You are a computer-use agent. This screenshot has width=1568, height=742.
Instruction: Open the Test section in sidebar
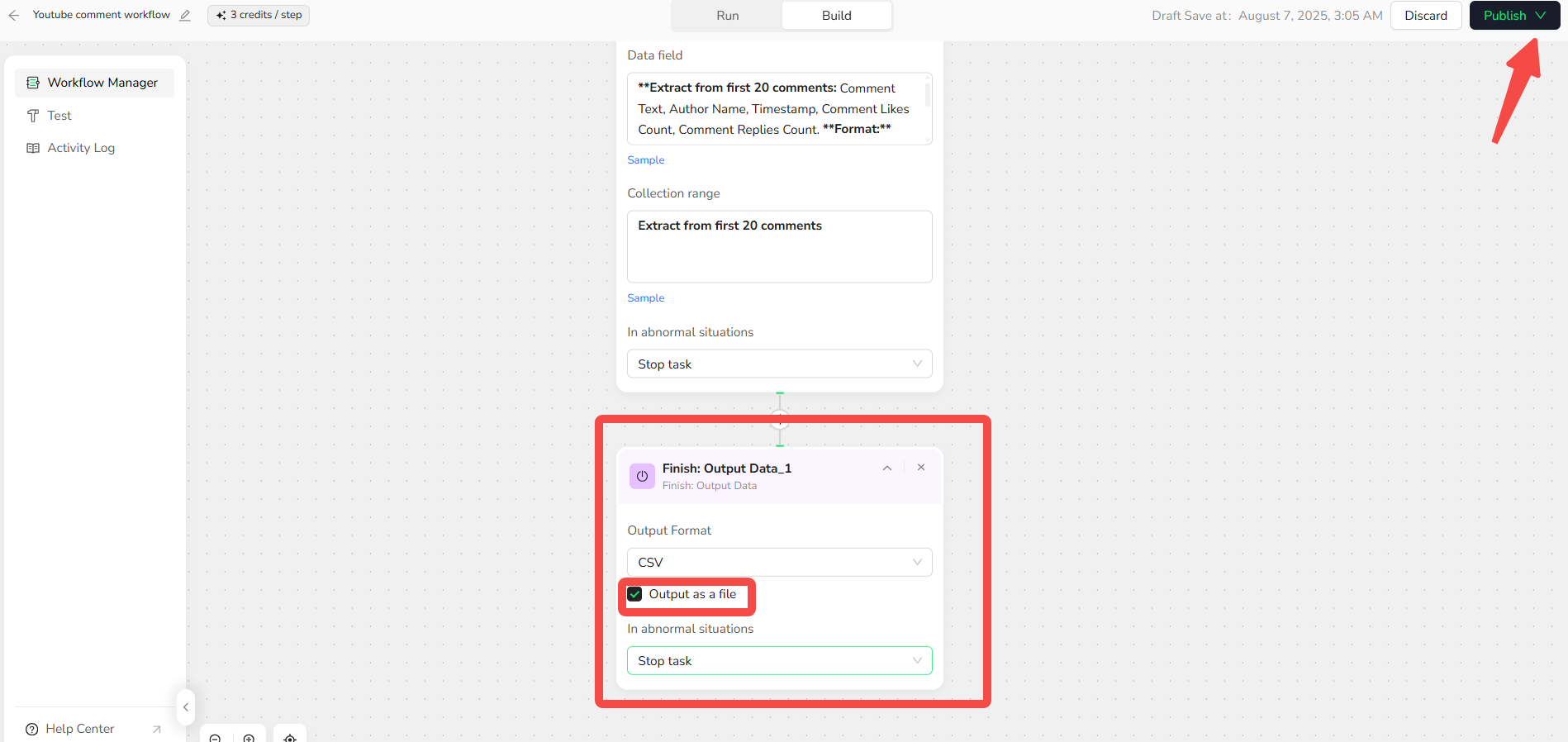point(94,116)
